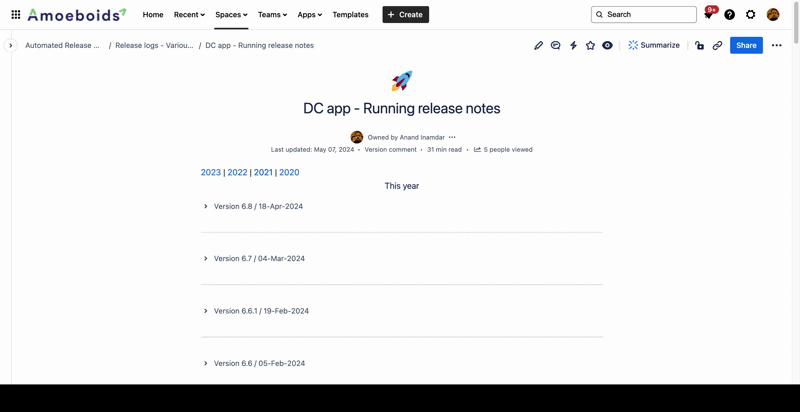
Task: Jump to 2020 release notes link
Action: 289,172
